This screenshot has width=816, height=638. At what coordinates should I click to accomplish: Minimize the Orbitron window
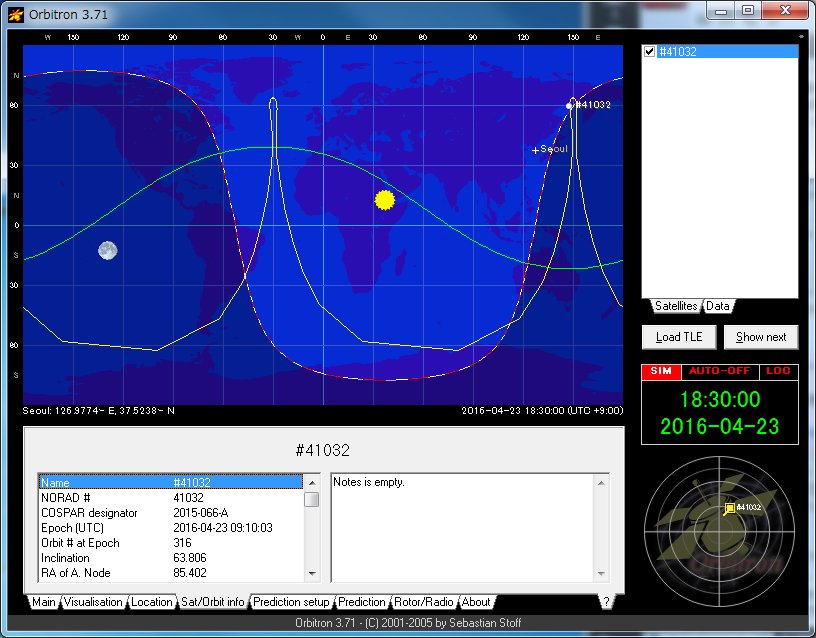tap(721, 11)
